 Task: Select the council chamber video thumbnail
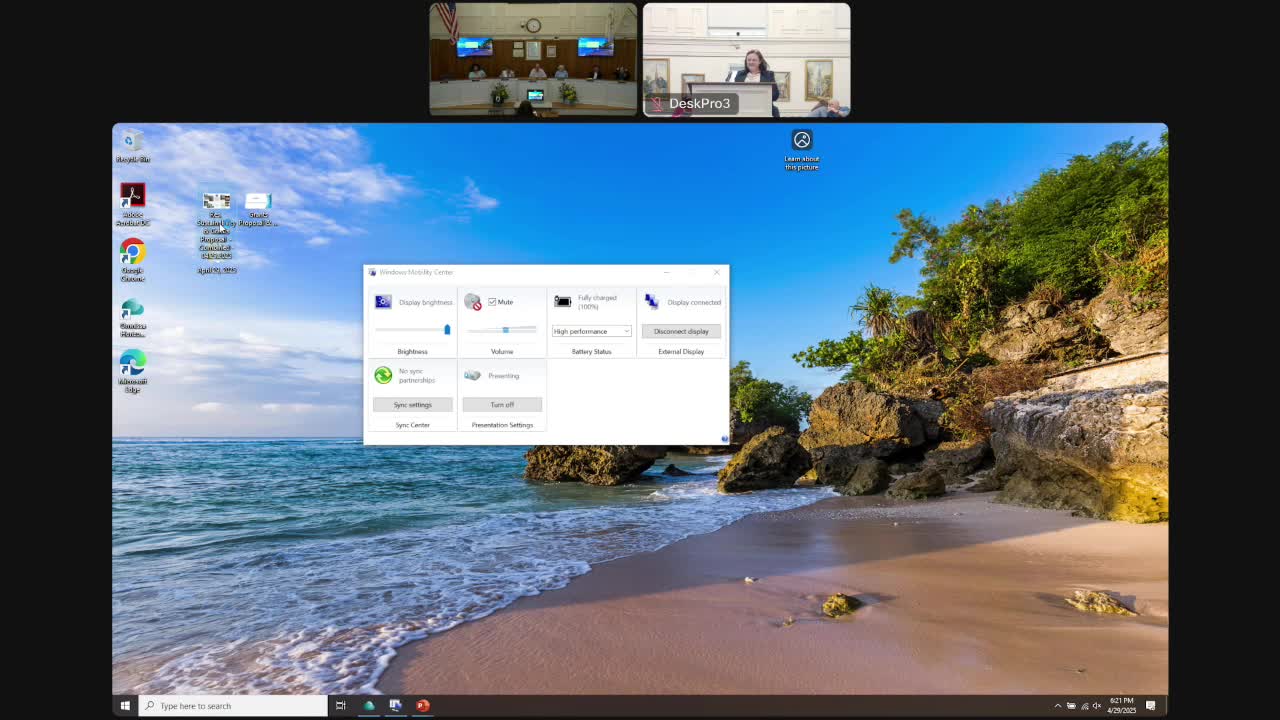coord(533,59)
